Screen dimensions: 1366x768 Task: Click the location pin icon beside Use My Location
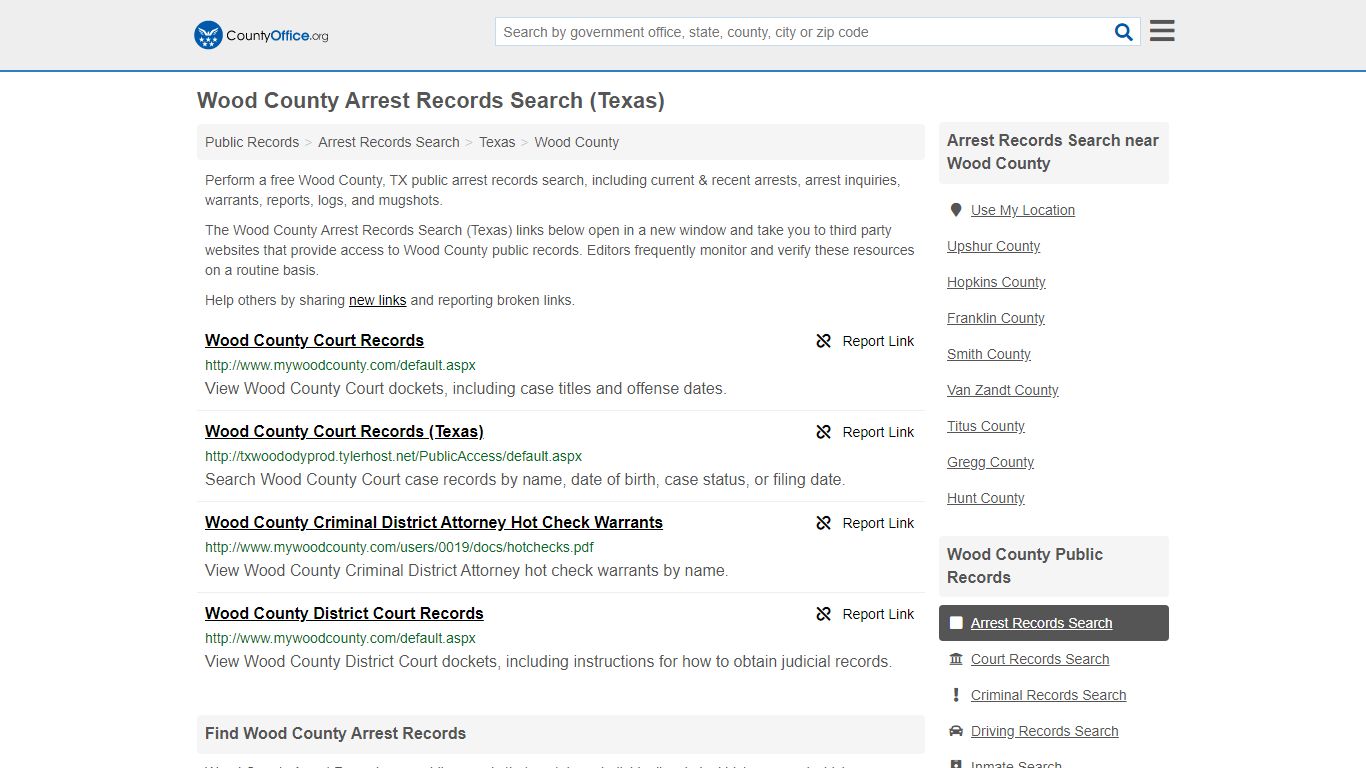tap(956, 210)
